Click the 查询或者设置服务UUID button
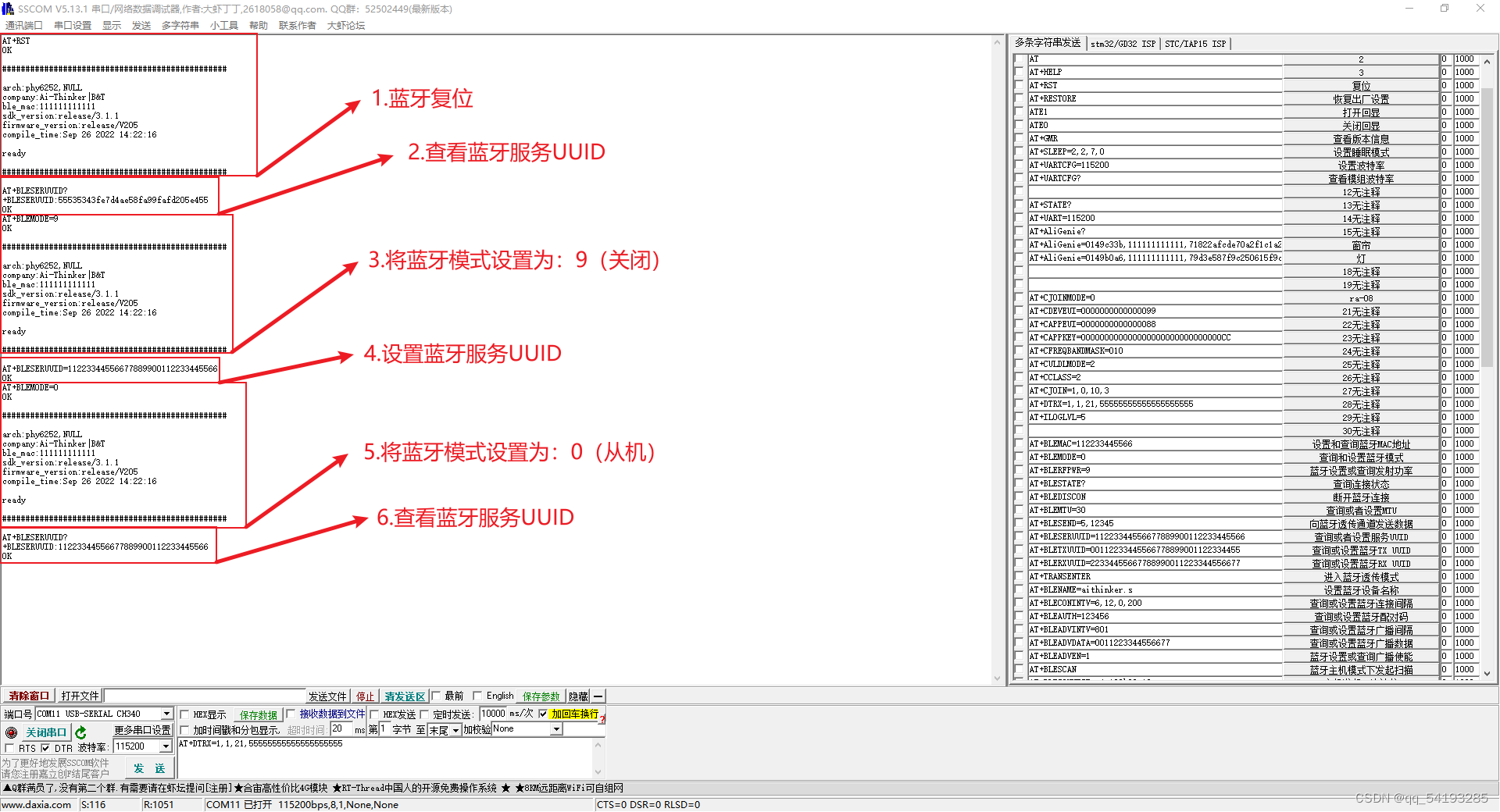Image resolution: width=1500 pixels, height=812 pixels. coord(1361,537)
